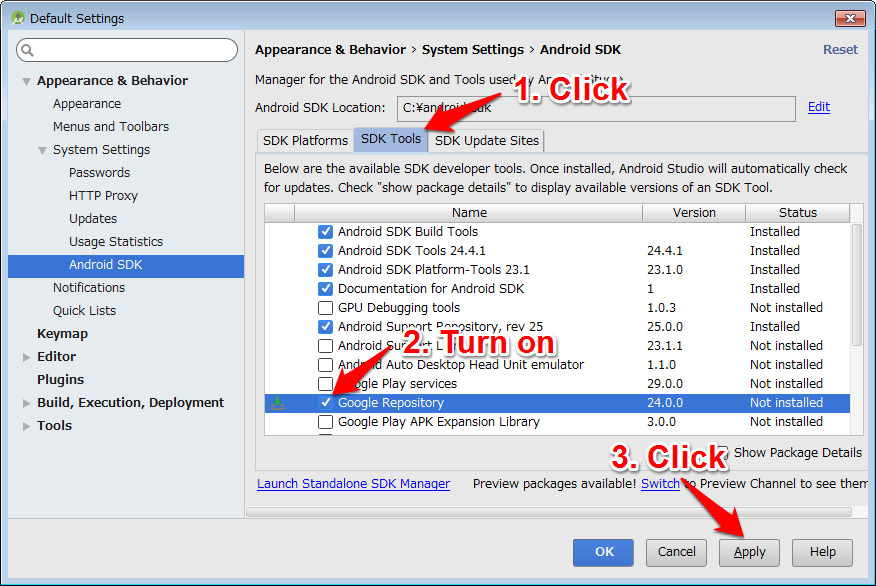Select Plugins settings
This screenshot has height=586, width=876.
[x=60, y=379]
